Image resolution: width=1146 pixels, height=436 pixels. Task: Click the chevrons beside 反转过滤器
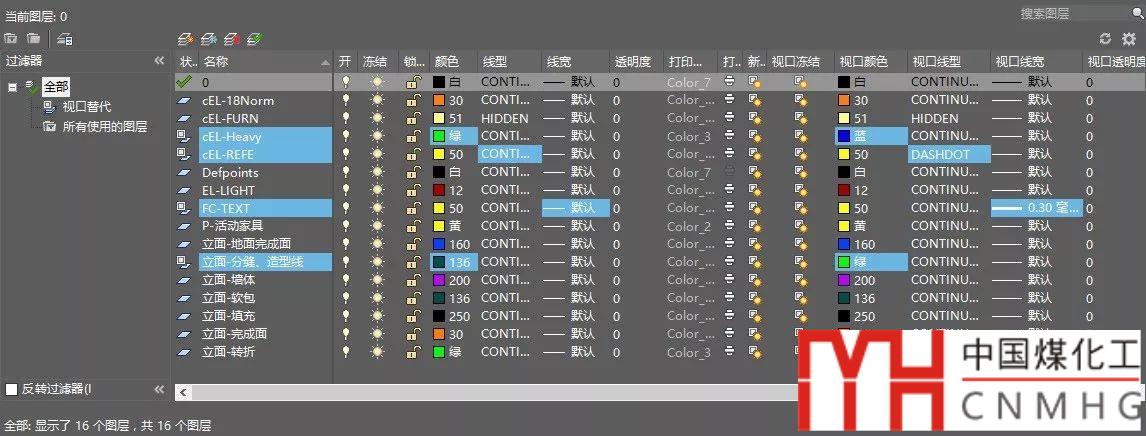pos(159,389)
